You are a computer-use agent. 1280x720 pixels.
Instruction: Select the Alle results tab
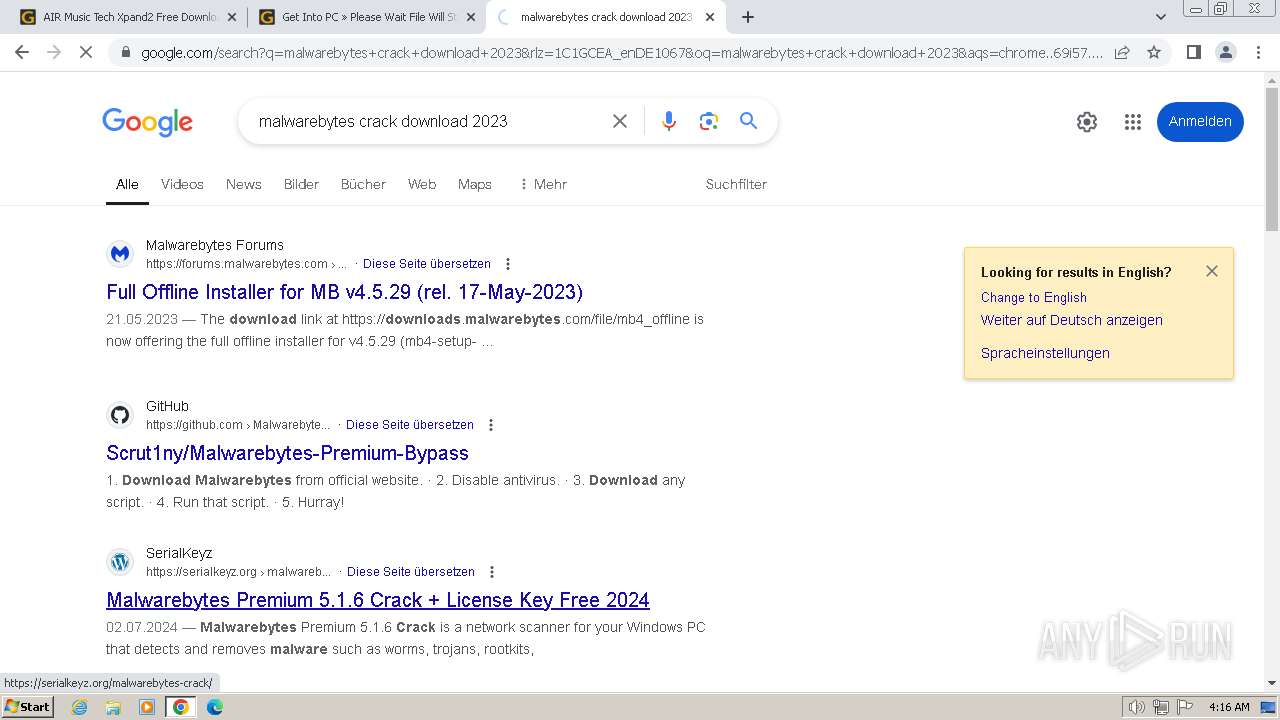point(127,184)
